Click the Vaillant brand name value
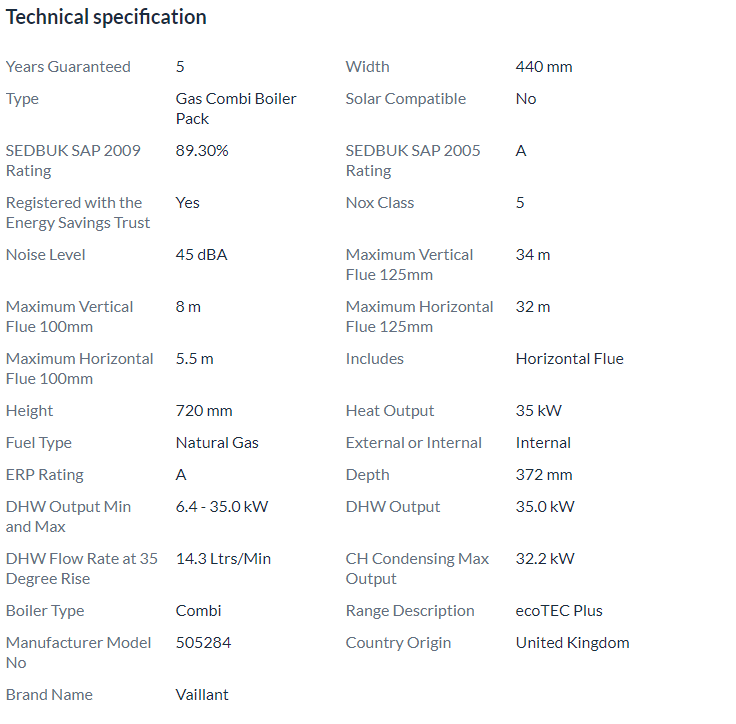Viewport: 736px width, 724px height. 202,695
